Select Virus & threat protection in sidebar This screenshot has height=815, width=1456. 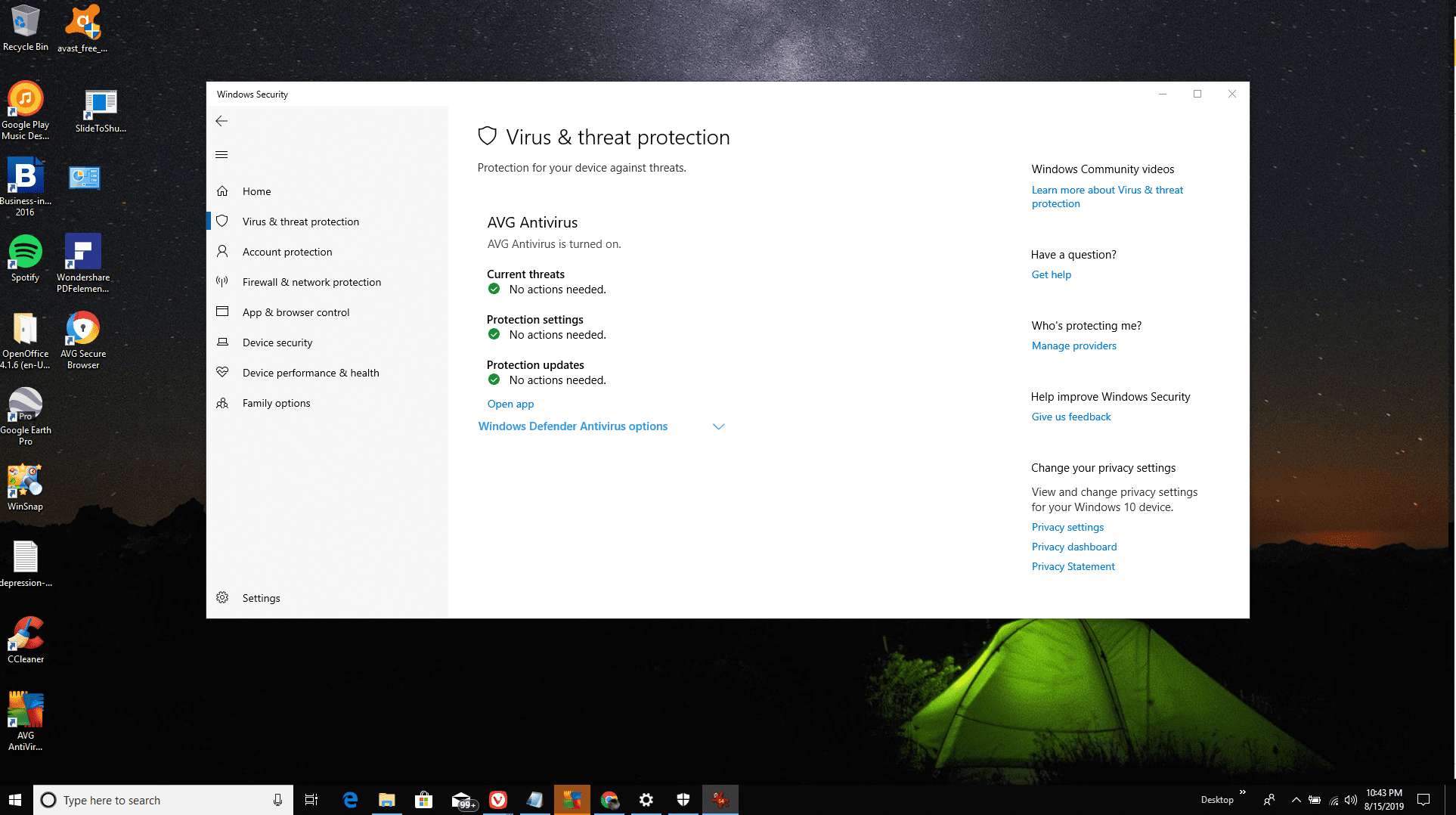pyautogui.click(x=327, y=222)
